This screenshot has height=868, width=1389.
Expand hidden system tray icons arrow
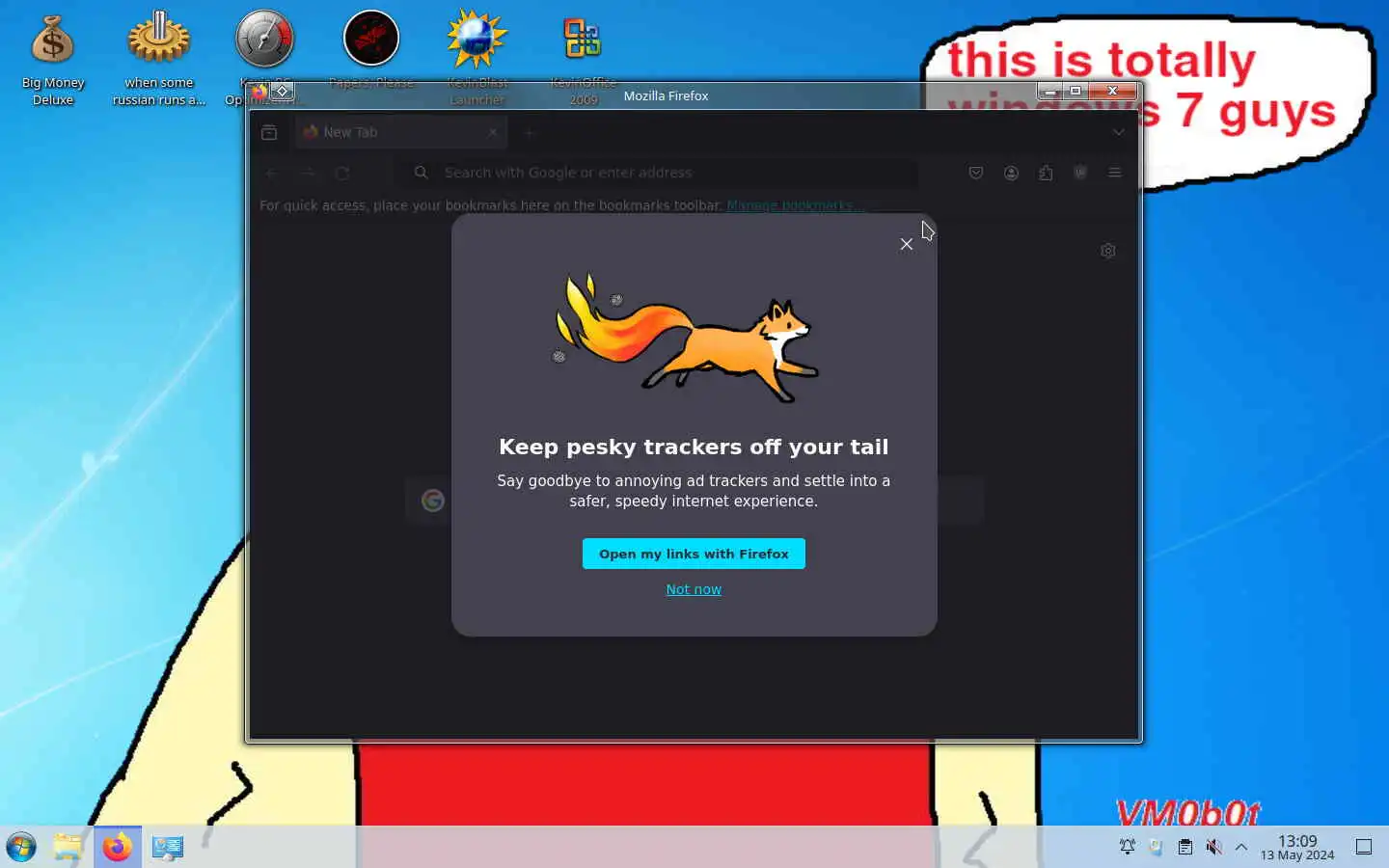[1241, 847]
